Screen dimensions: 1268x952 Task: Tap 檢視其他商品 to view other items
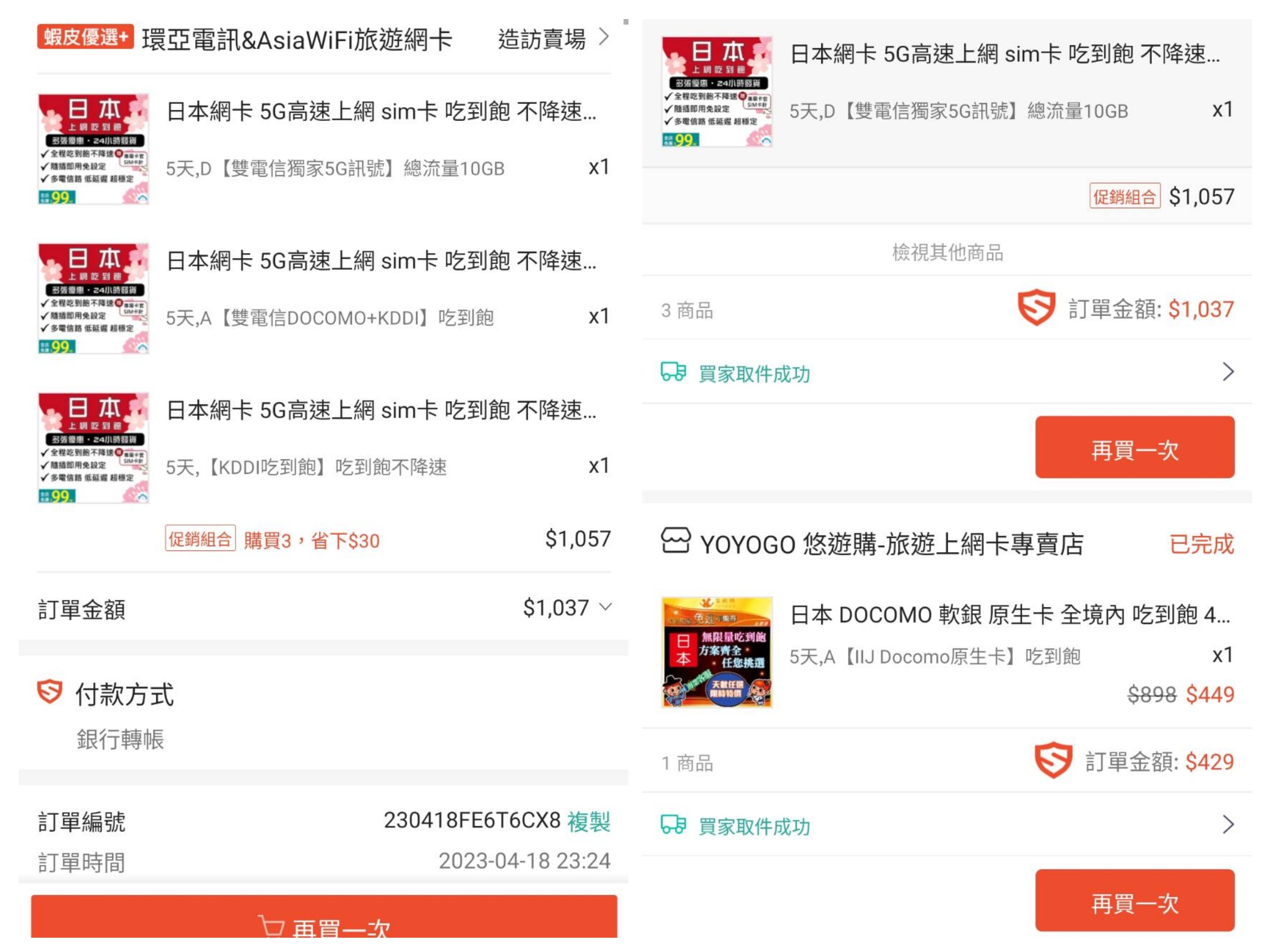tap(947, 252)
